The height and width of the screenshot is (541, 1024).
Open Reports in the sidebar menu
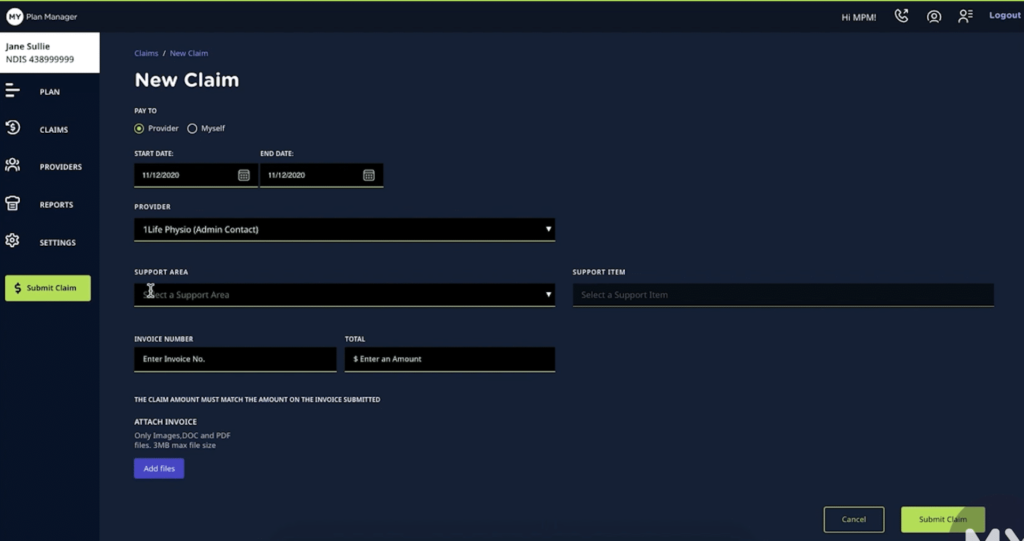click(56, 205)
